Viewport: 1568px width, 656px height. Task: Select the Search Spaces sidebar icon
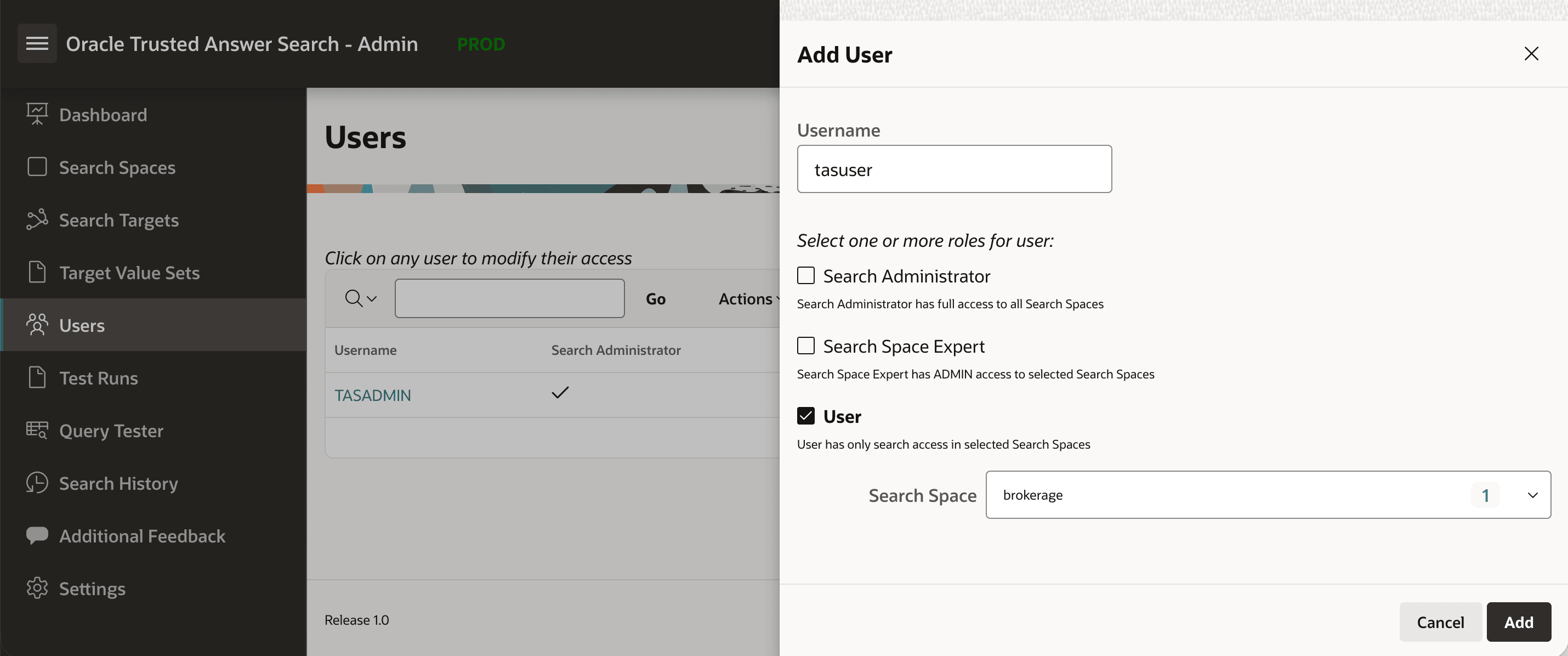coord(37,167)
